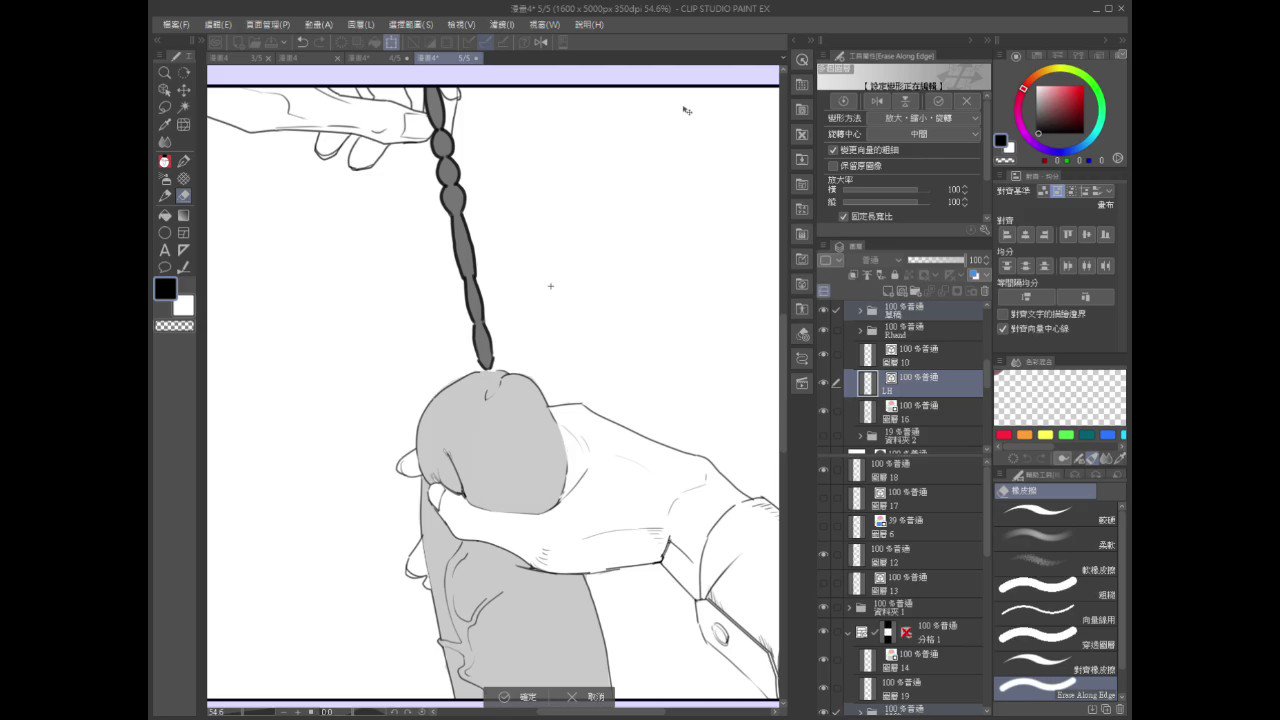Click 取消 button below canvas

click(586, 697)
